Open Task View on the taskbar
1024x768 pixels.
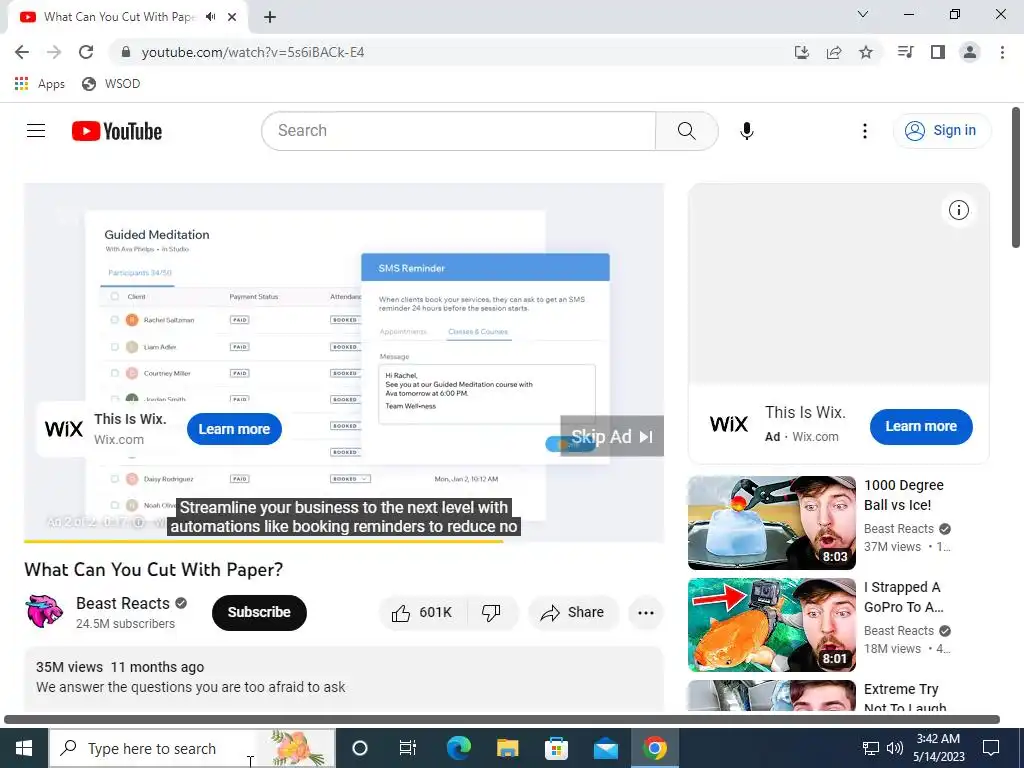pyautogui.click(x=408, y=748)
